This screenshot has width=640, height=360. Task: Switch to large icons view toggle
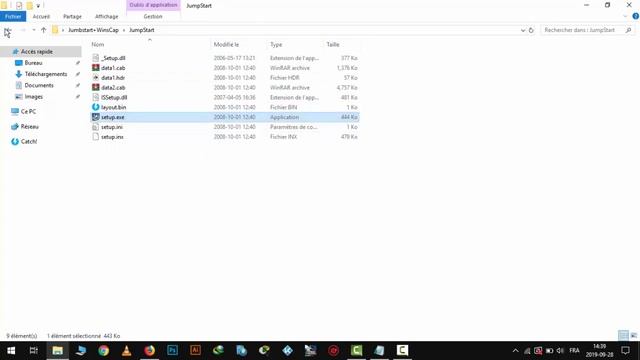click(x=633, y=336)
